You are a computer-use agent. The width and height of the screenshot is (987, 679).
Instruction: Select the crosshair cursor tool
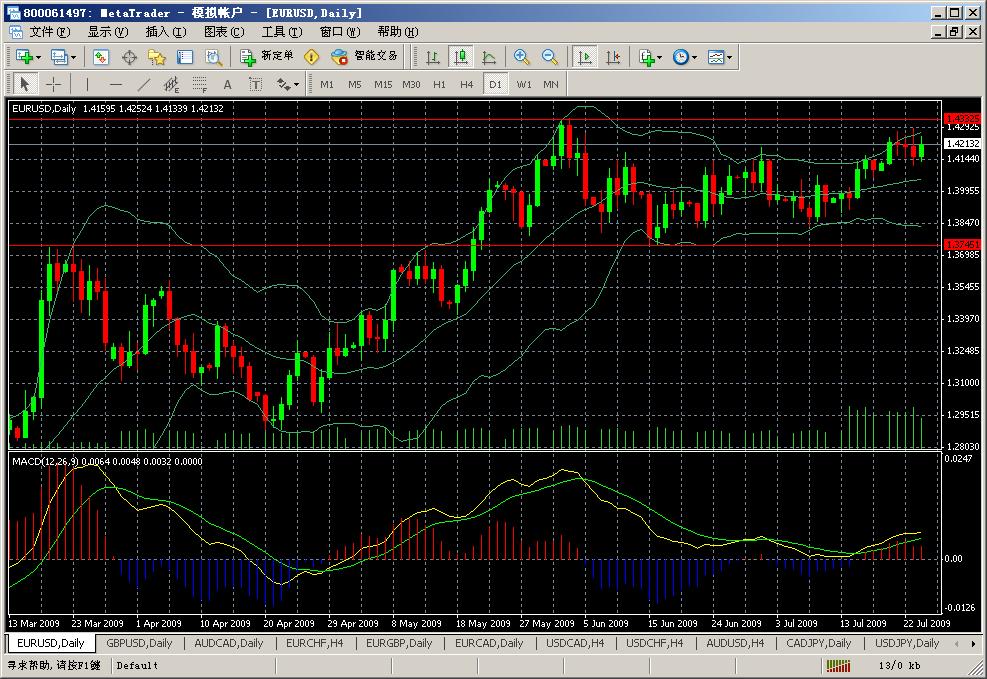(x=54, y=84)
